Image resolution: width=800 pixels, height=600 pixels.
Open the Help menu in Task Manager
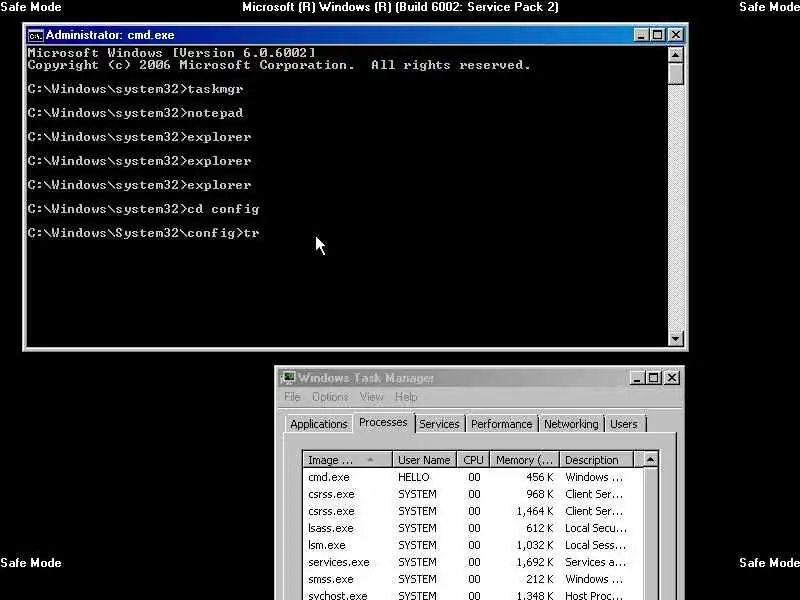pyautogui.click(x=406, y=396)
